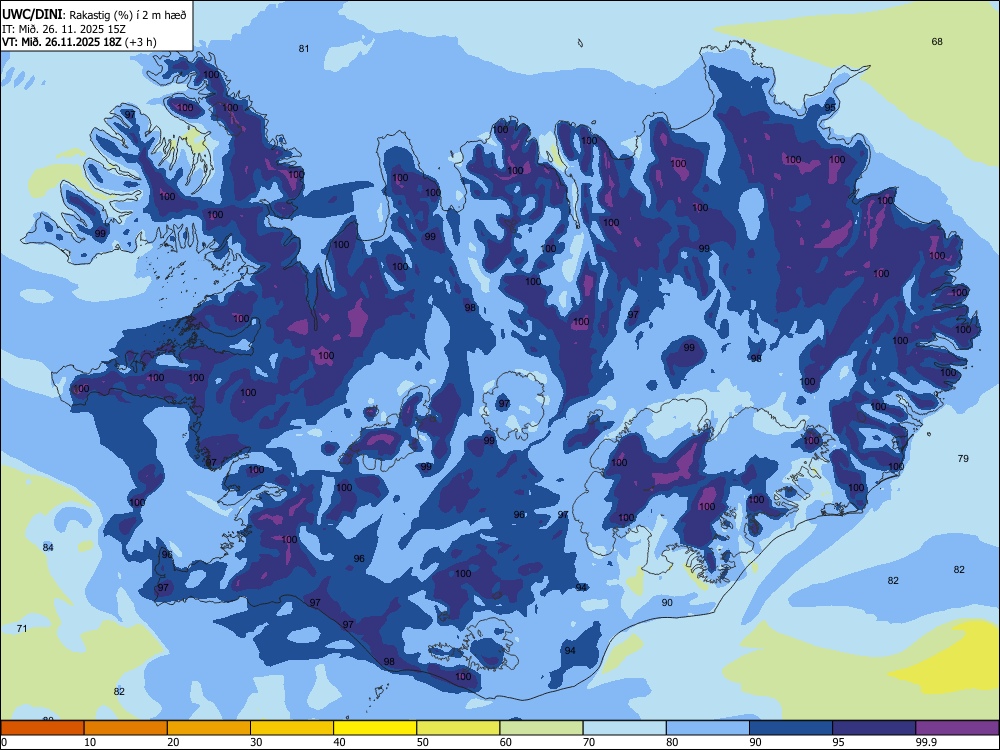Click the 'IT: Mið. 26. 11. 2025 15Z' line

(62, 29)
